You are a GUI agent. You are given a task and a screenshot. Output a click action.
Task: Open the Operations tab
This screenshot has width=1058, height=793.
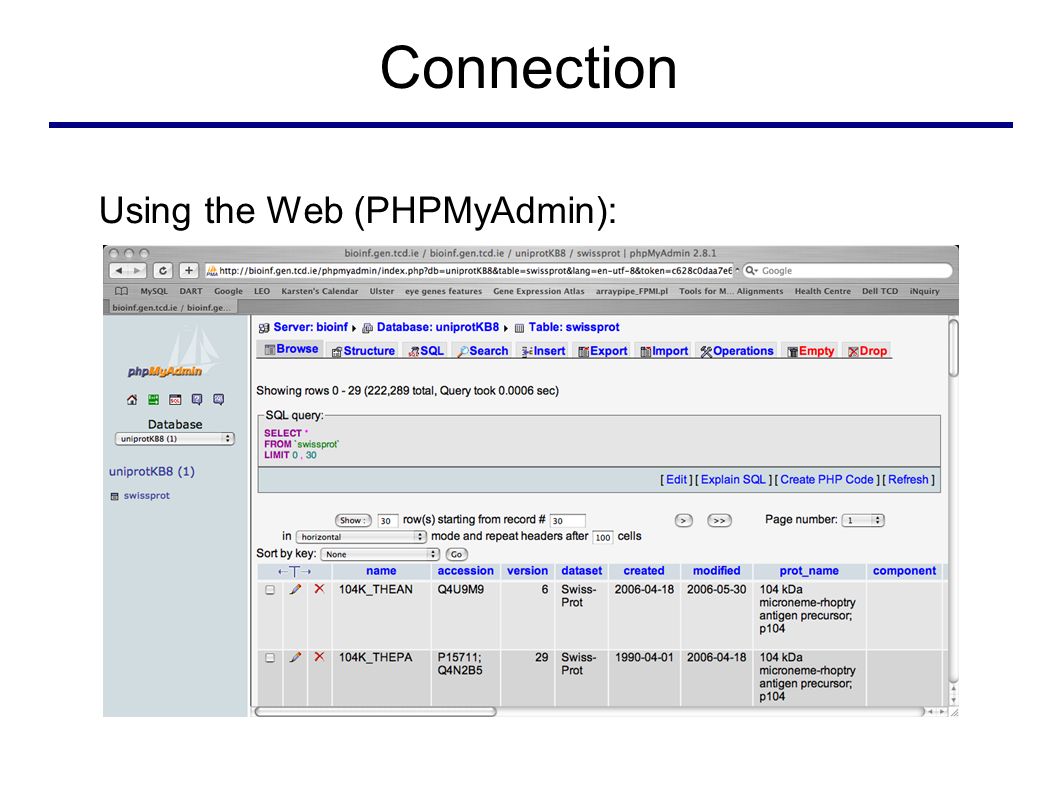tap(737, 351)
